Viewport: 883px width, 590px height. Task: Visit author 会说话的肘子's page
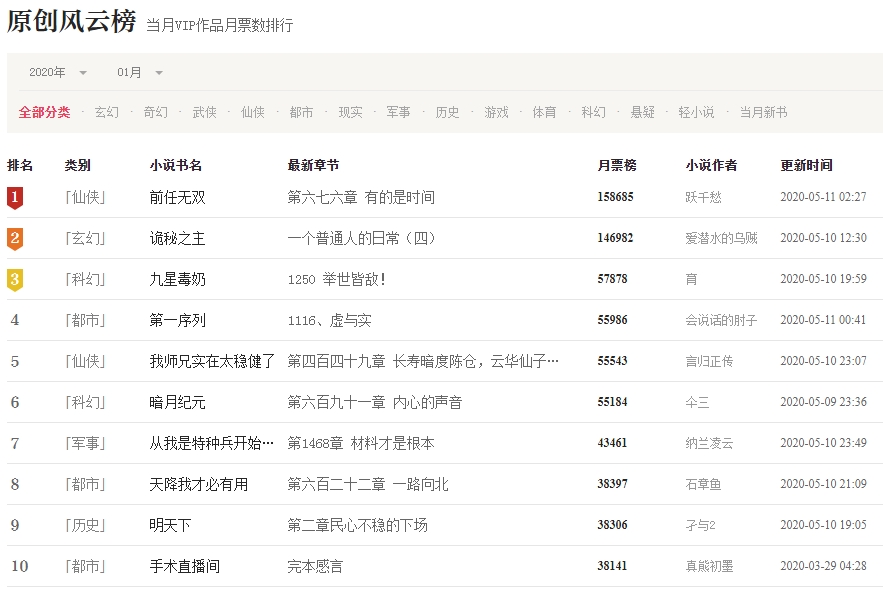point(721,321)
